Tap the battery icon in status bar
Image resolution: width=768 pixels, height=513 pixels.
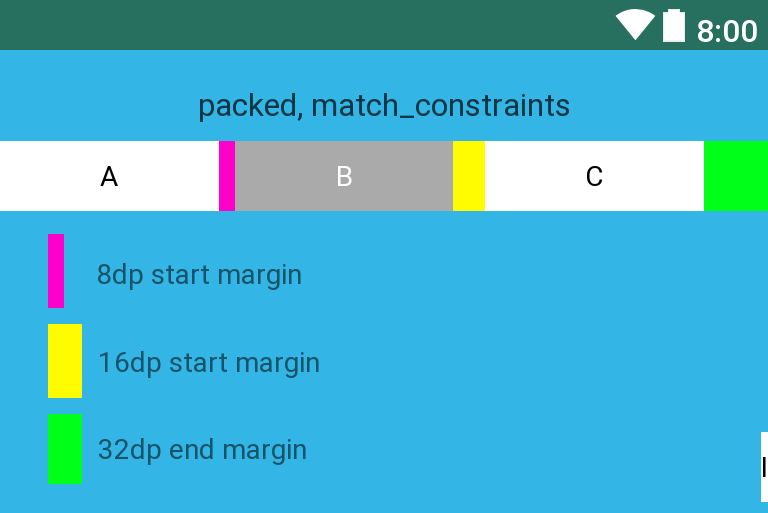tap(674, 25)
